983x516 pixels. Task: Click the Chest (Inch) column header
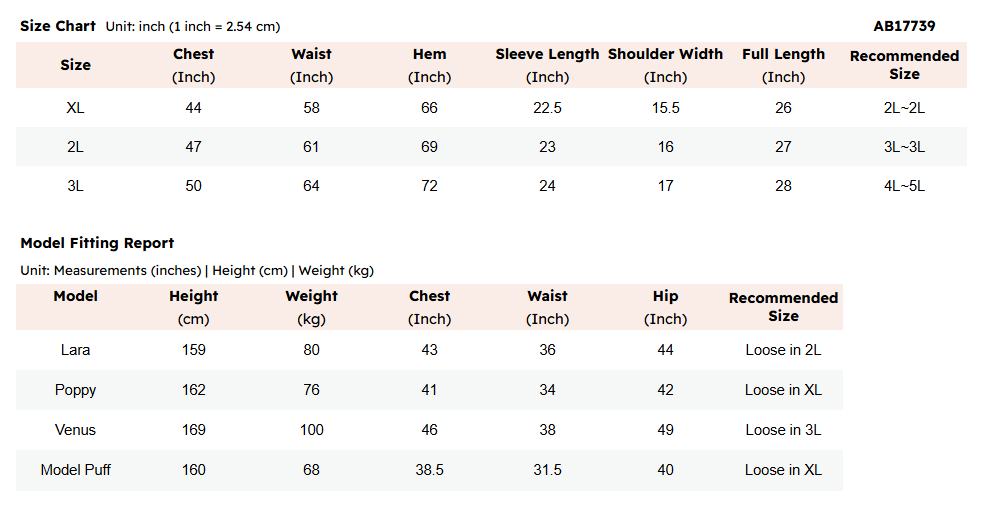(x=193, y=65)
